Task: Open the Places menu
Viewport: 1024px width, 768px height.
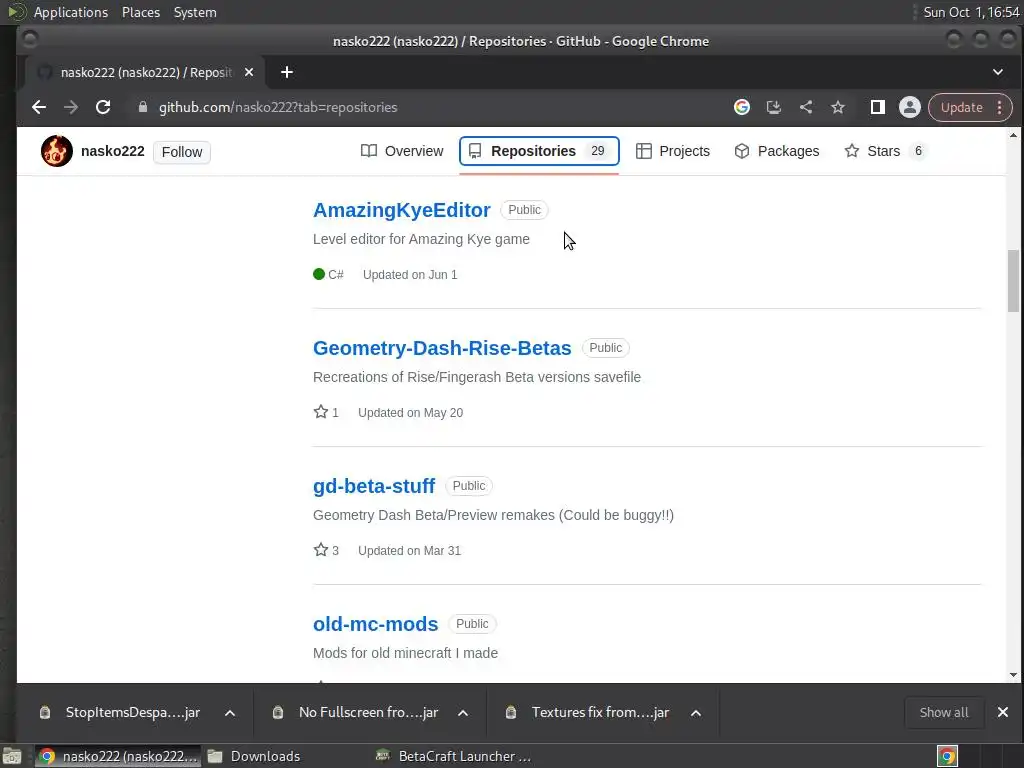Action: [x=141, y=12]
